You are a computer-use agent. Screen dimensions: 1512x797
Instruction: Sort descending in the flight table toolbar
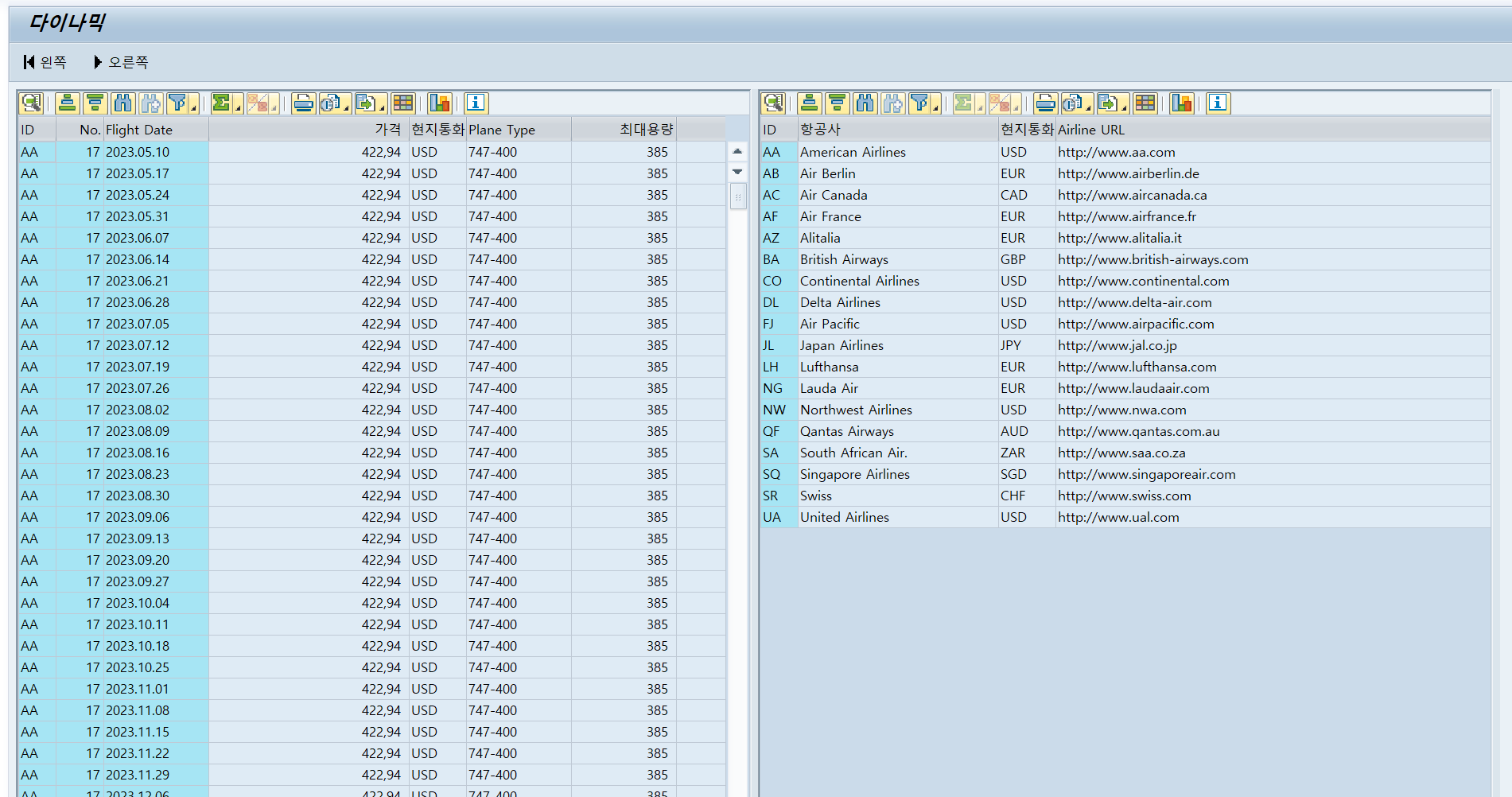[x=95, y=103]
